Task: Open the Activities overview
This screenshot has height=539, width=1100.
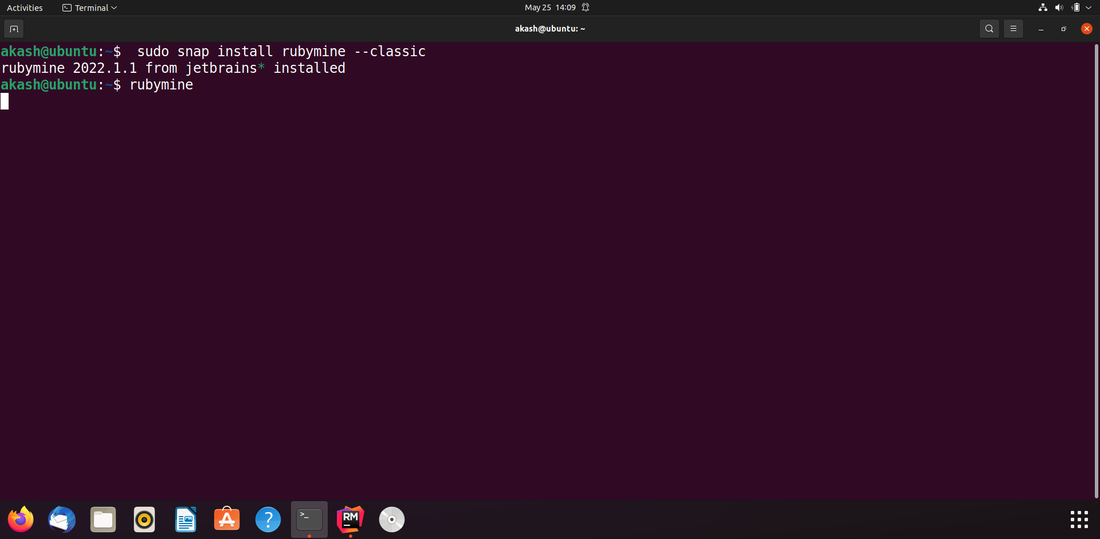Action: tap(25, 8)
